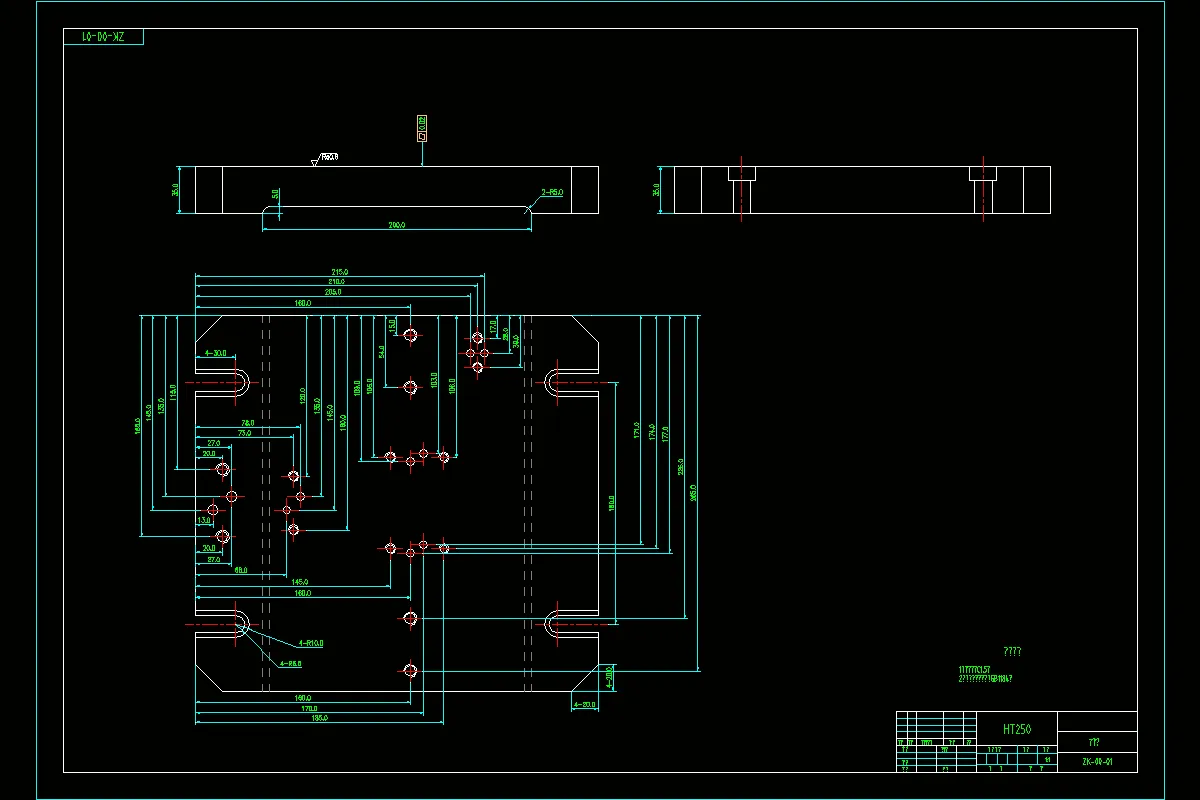This screenshot has height=800, width=1200.
Task: Click the flatness tolerance frame above top view
Action: click(x=422, y=128)
